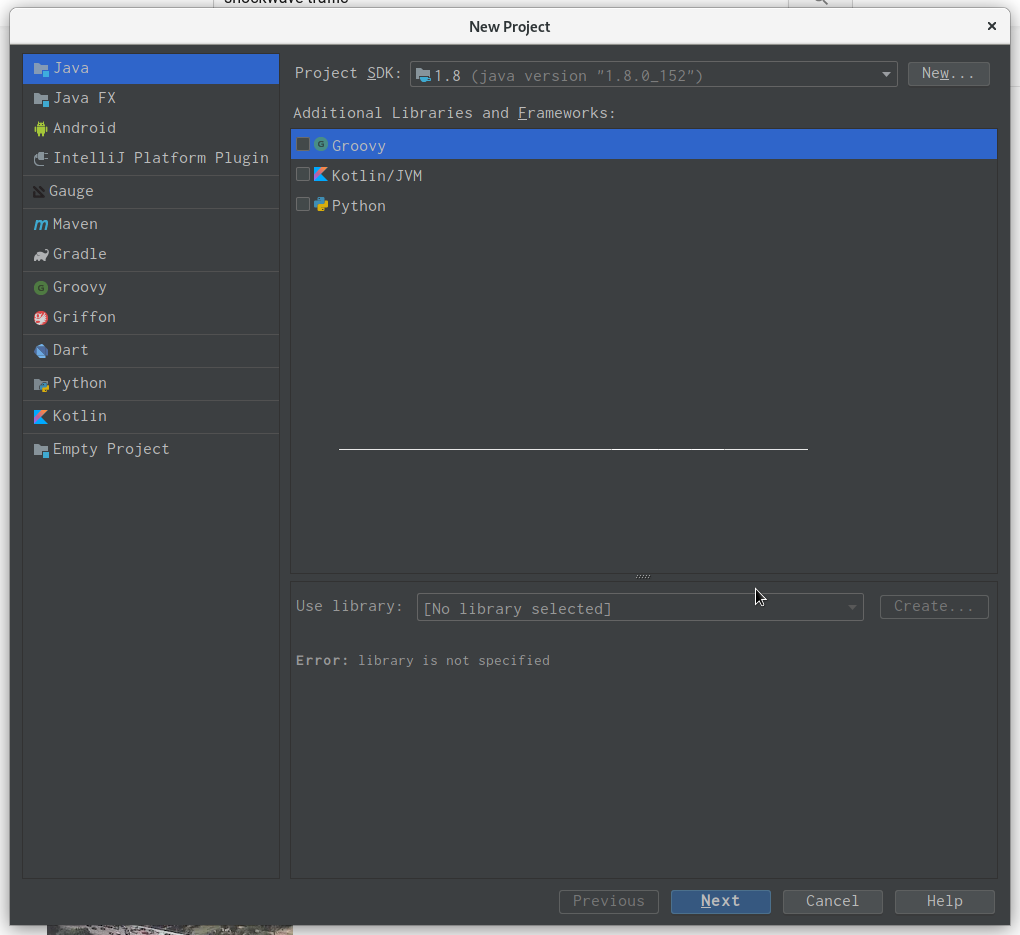
Task: Click the New... SDK button
Action: 948,74
